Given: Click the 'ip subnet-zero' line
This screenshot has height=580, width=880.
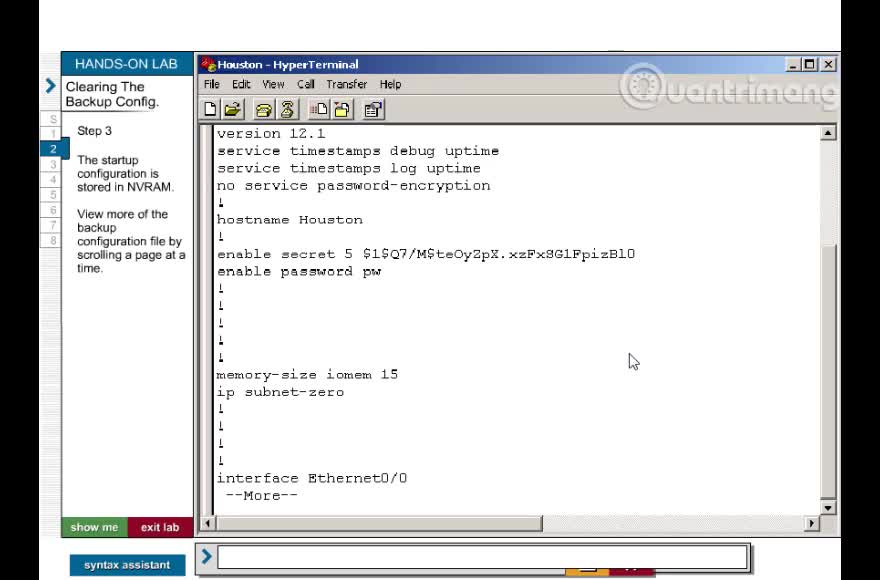Looking at the screenshot, I should pos(281,392).
